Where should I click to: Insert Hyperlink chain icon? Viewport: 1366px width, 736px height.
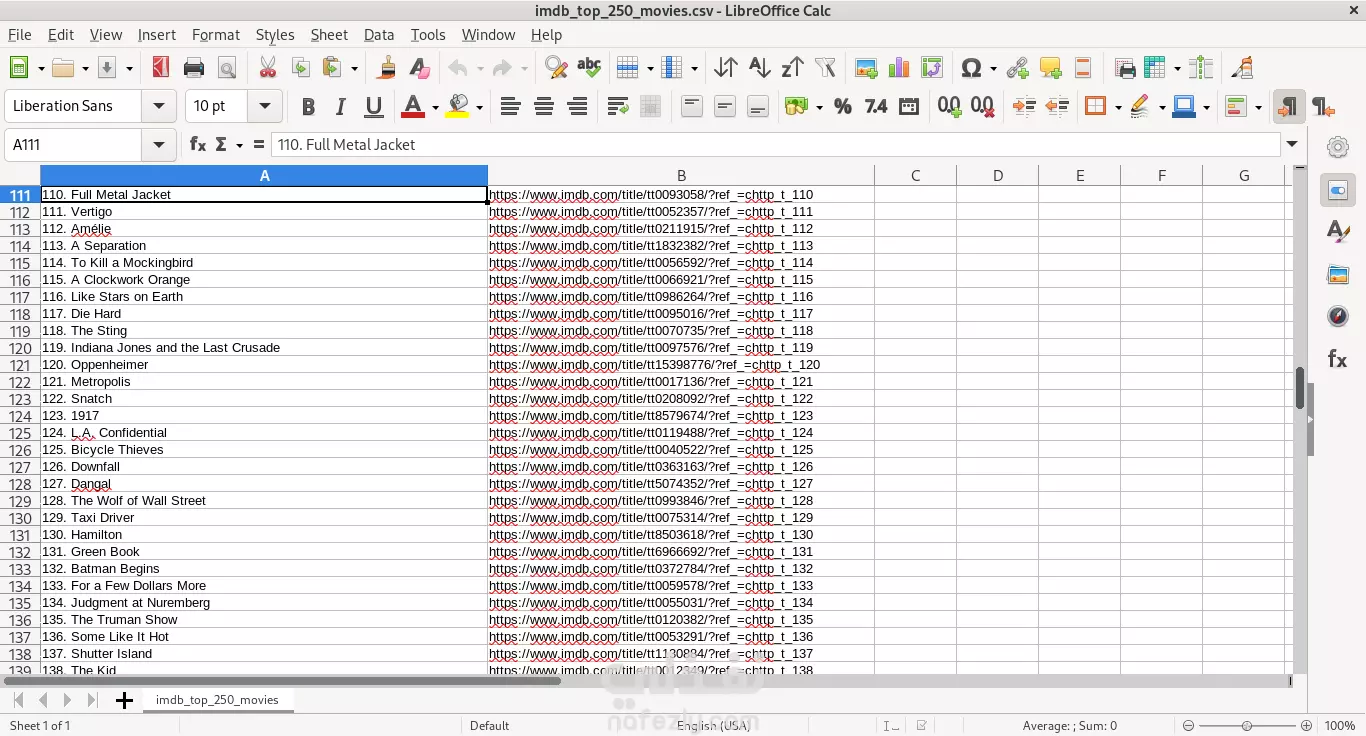[x=1017, y=68]
